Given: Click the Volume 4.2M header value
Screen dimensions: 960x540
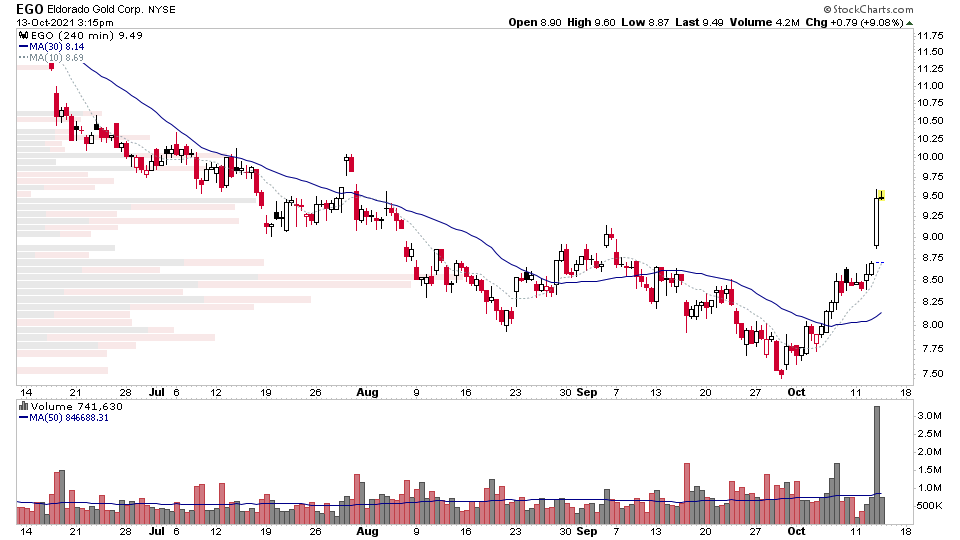Looking at the screenshot, I should [764, 23].
